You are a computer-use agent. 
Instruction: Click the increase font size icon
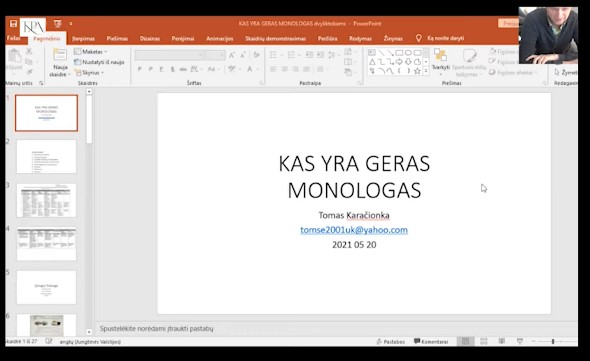click(232, 55)
